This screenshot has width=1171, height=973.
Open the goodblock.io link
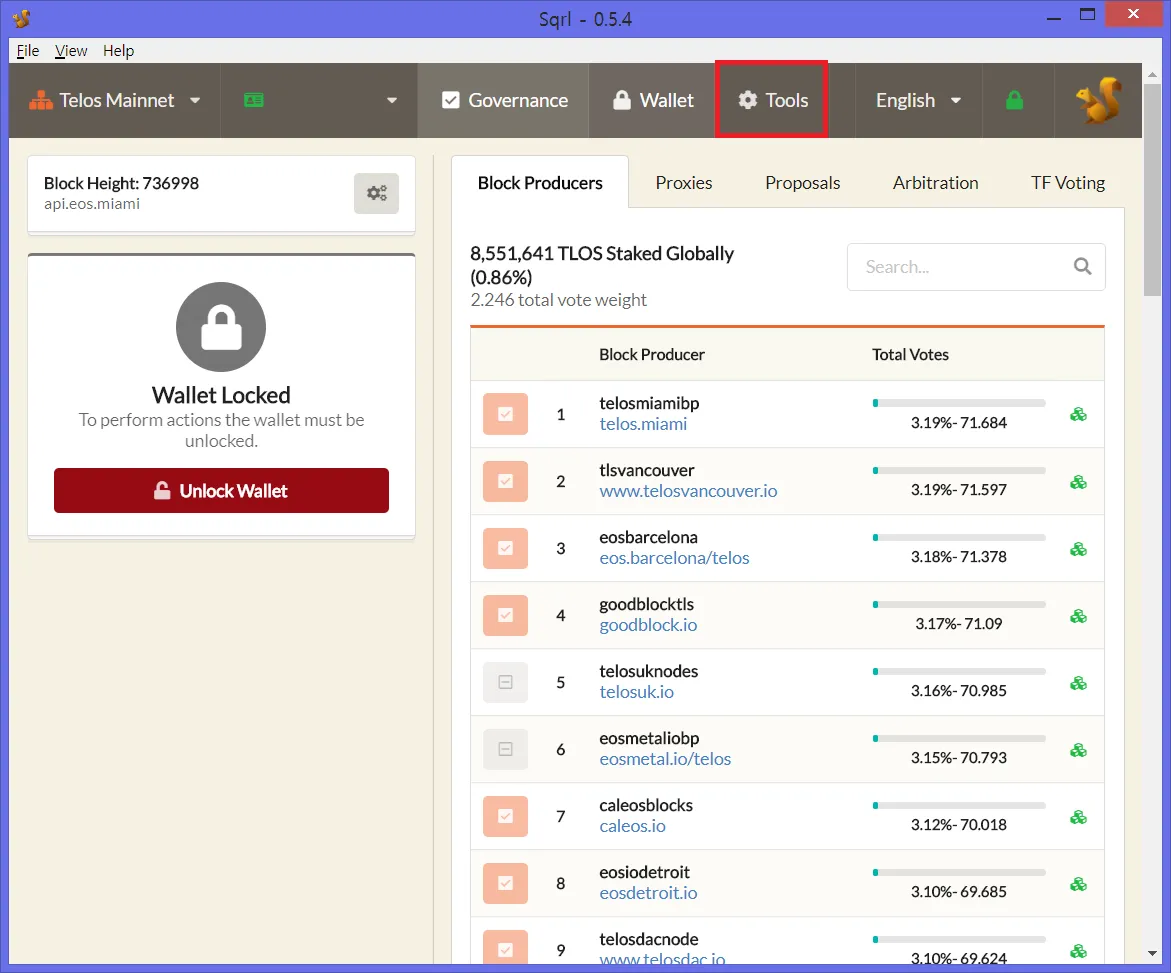(648, 625)
